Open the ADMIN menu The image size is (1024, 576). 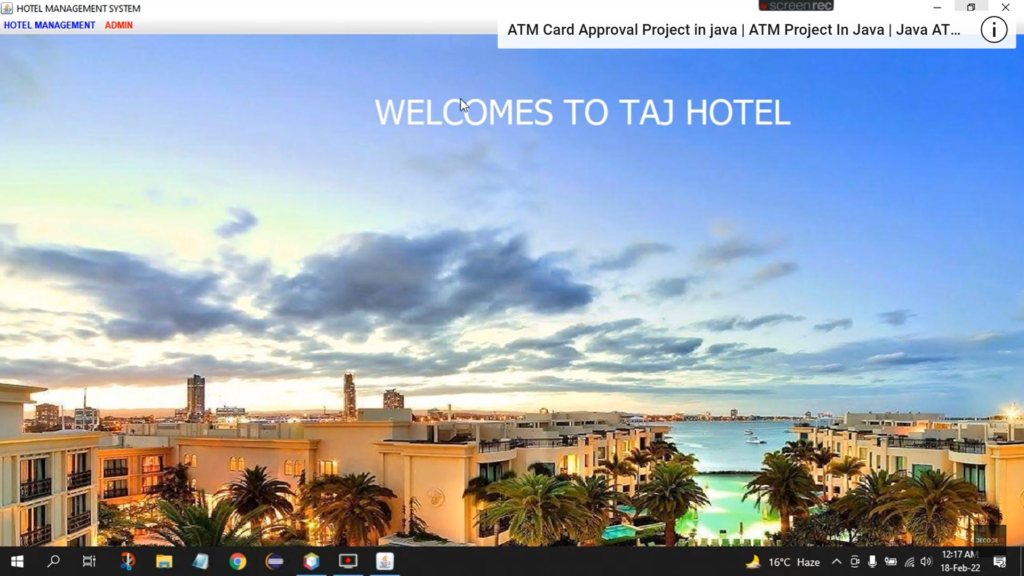tap(119, 25)
